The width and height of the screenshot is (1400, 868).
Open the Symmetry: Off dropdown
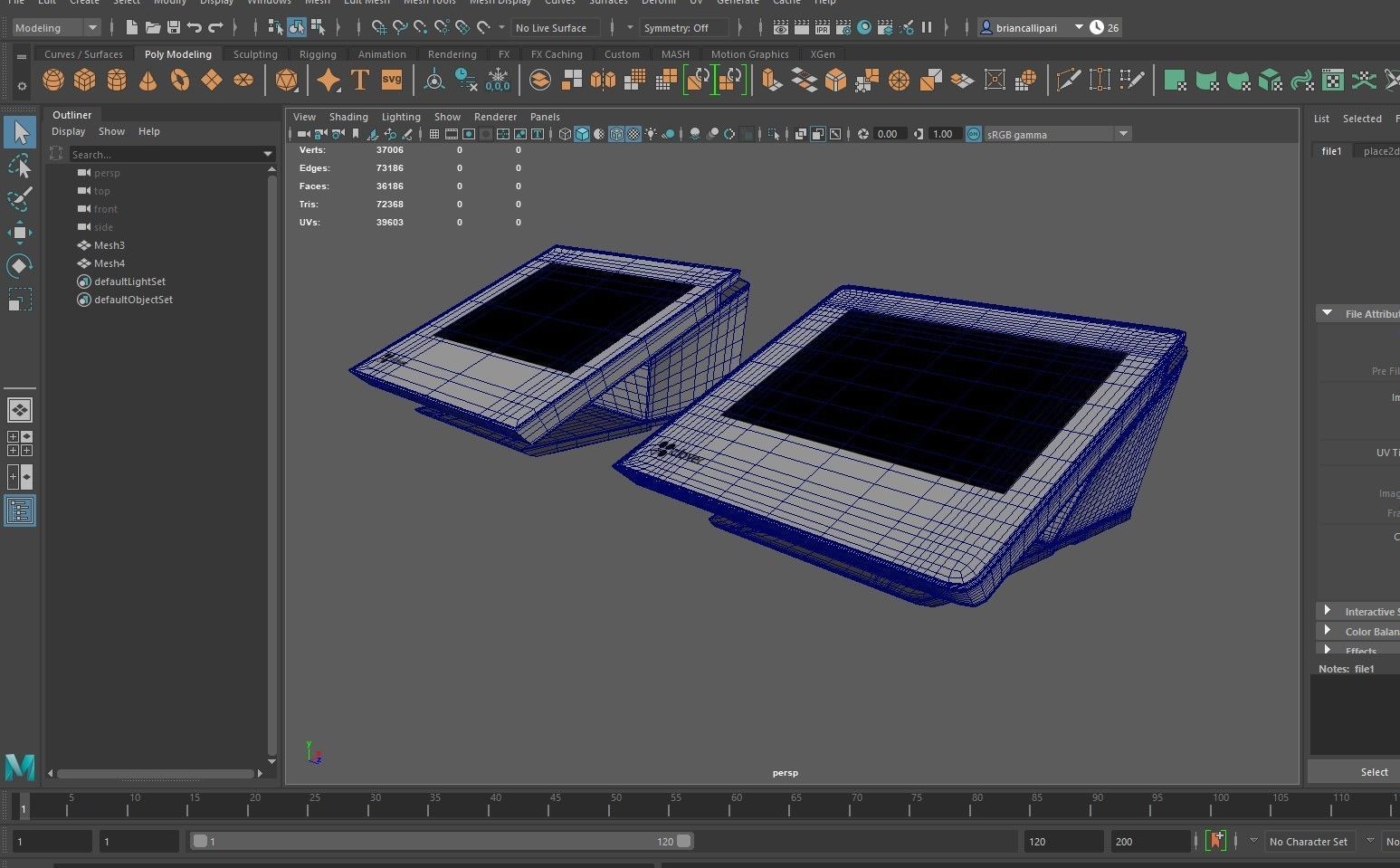click(684, 28)
